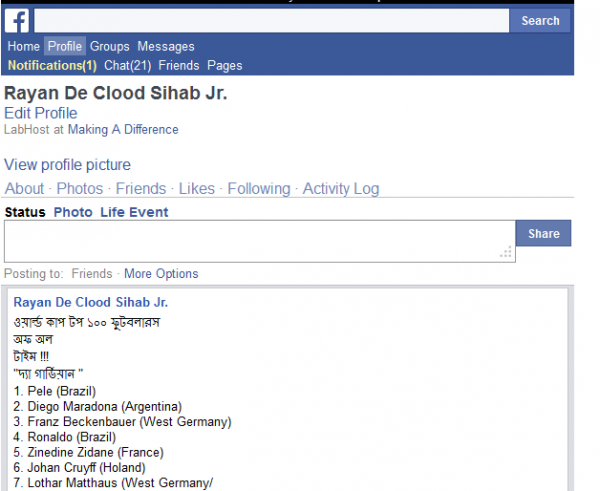Image resolution: width=600 pixels, height=491 pixels.
Task: Open the Activity Log section
Action: tap(341, 188)
